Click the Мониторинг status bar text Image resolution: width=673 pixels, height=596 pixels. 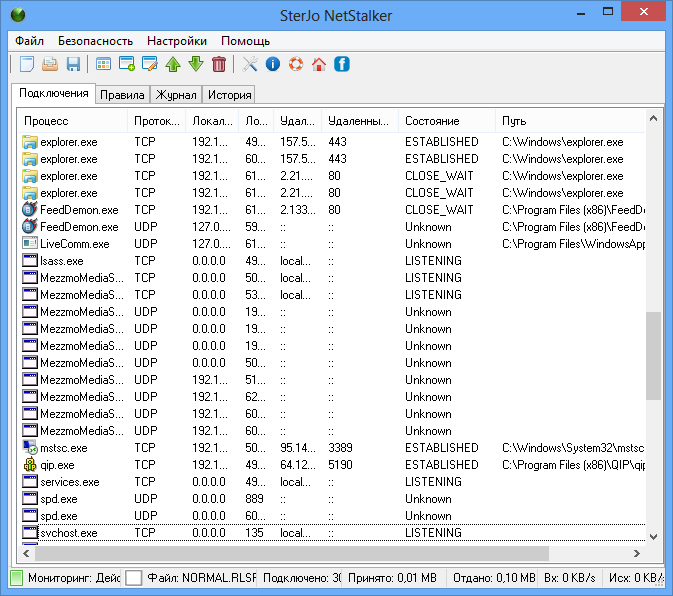(74, 578)
